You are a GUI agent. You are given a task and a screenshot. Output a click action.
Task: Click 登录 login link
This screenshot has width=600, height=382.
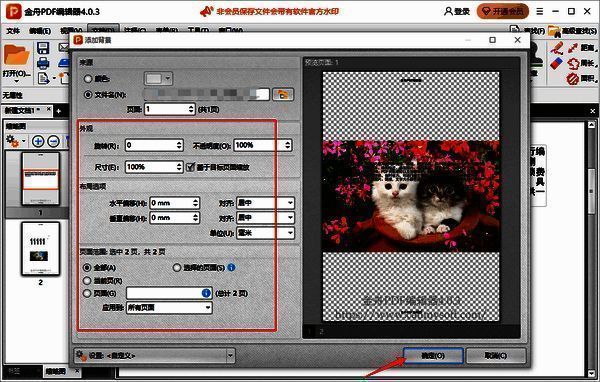point(462,12)
